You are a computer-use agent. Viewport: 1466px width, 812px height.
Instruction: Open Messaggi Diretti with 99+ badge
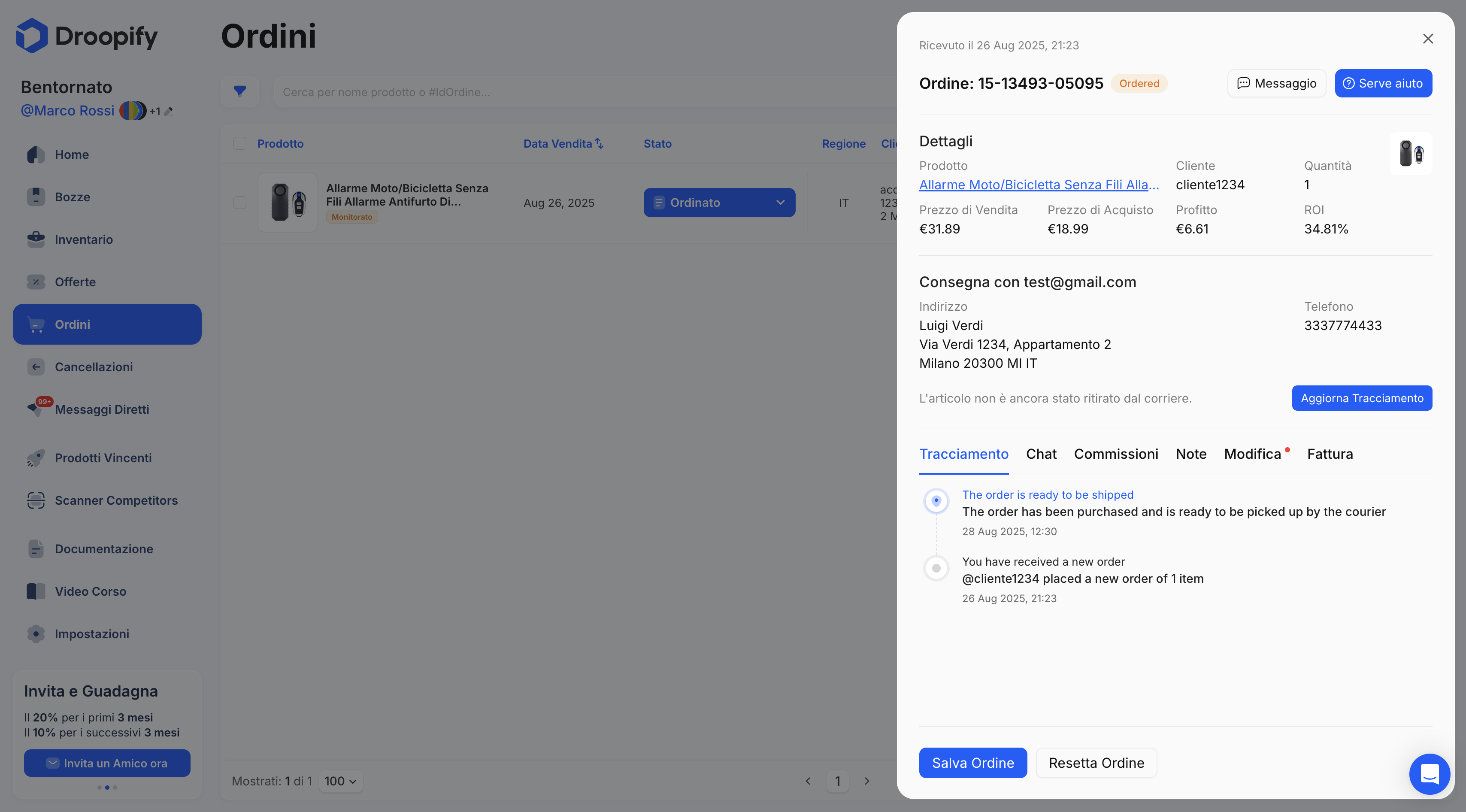[107, 409]
